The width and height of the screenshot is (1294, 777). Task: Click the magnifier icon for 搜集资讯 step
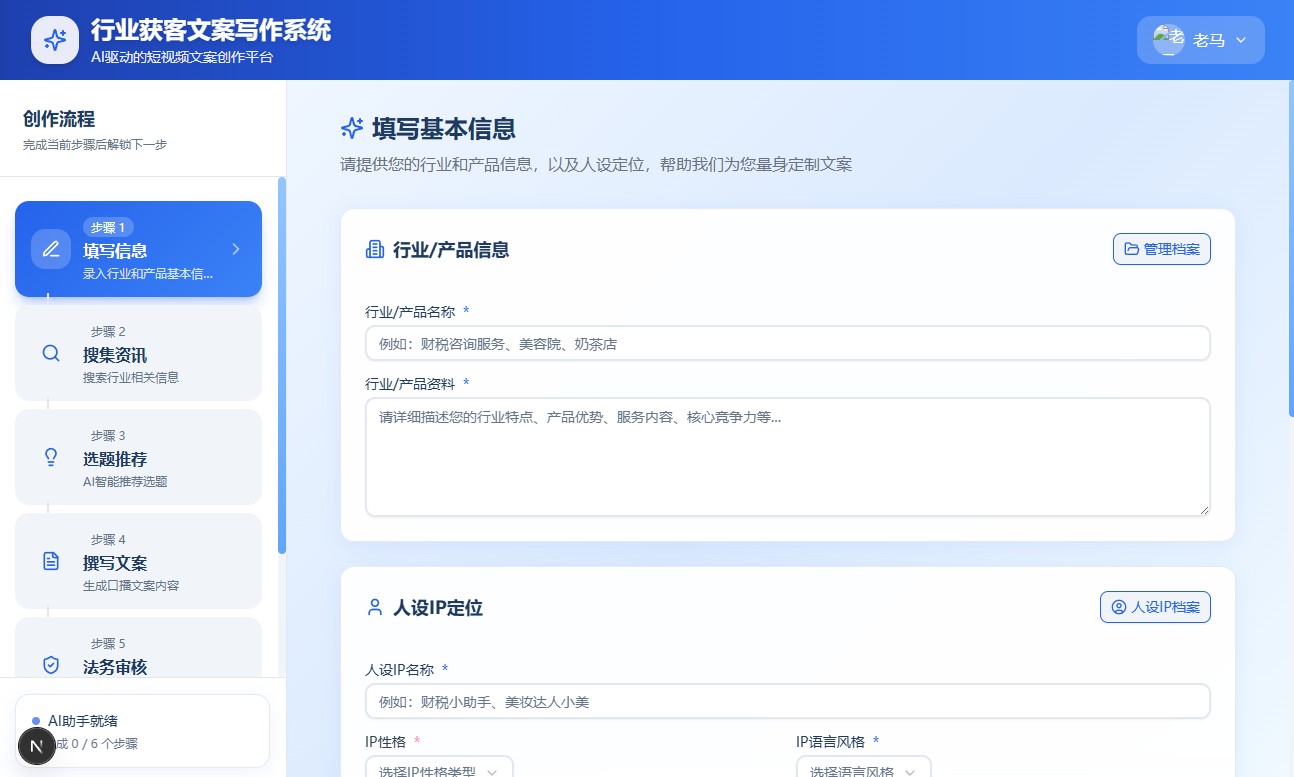point(51,353)
